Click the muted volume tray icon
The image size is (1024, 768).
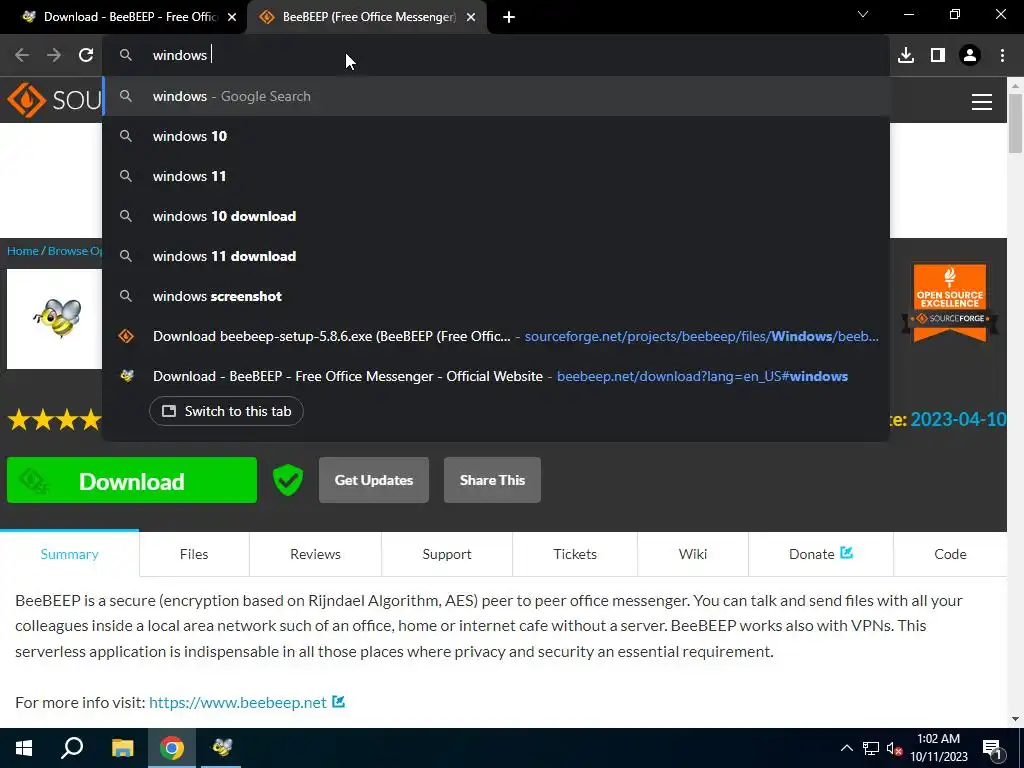point(894,748)
